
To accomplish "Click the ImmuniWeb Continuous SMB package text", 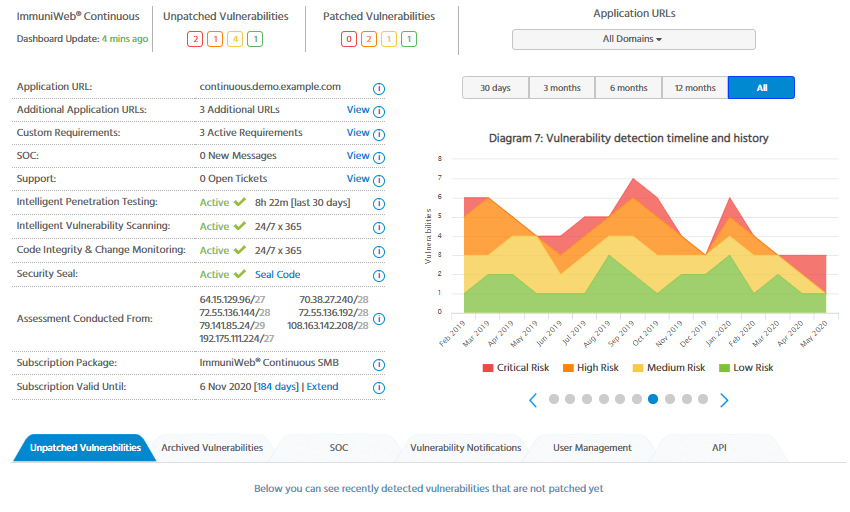I will point(269,363).
